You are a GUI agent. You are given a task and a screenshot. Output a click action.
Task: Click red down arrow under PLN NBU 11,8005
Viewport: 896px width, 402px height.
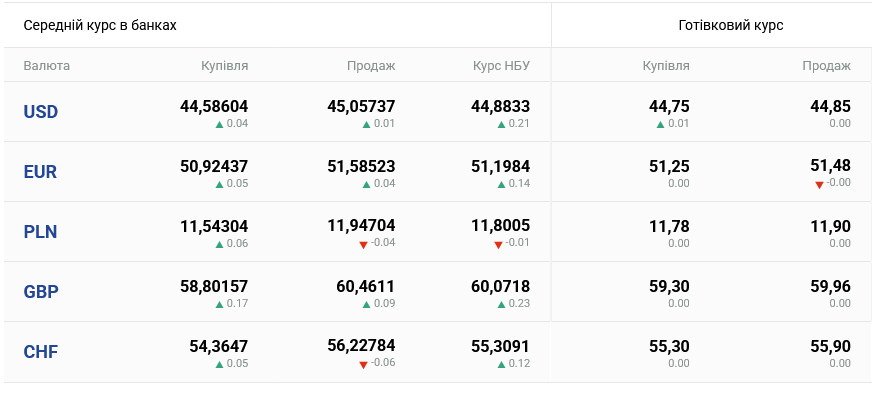tap(498, 245)
